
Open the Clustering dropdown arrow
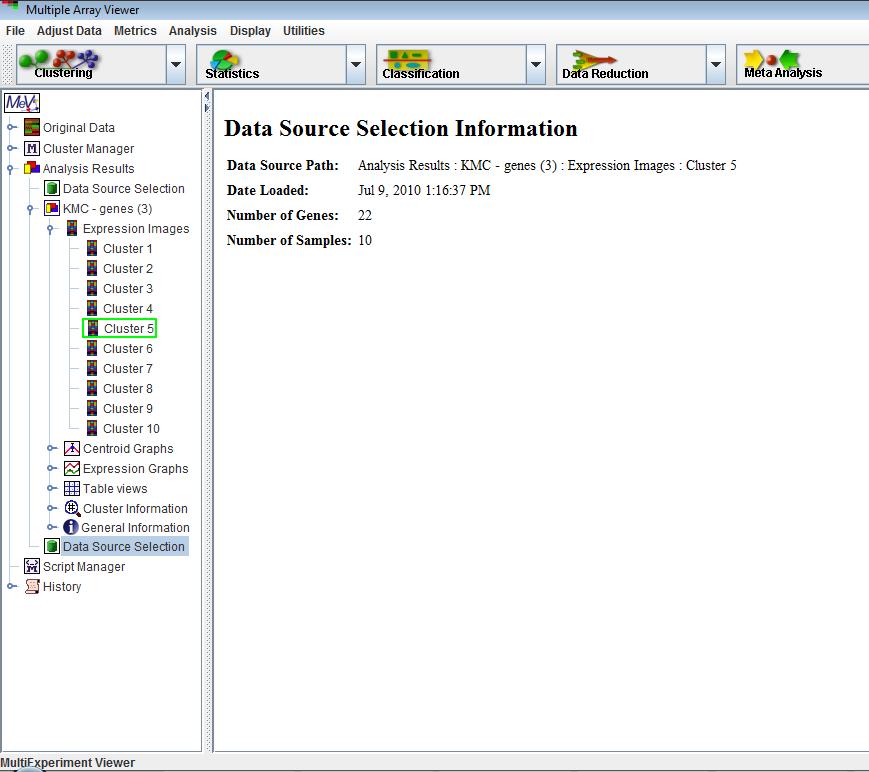[176, 65]
